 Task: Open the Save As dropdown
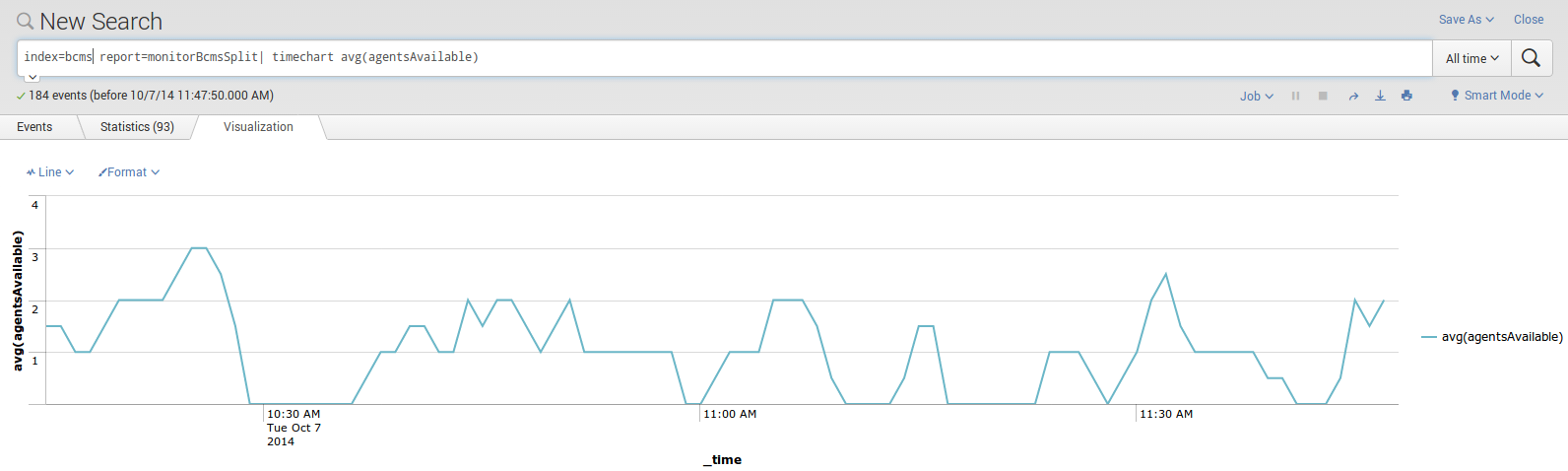point(1466,19)
